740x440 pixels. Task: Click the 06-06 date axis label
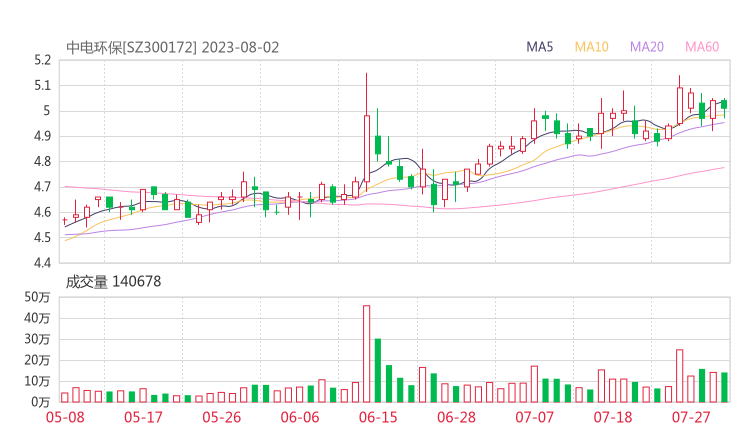[300, 417]
